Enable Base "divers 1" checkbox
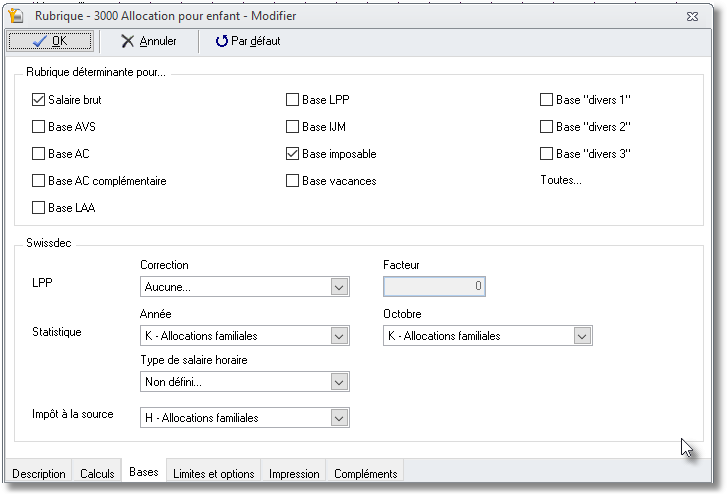This screenshot has height=497, width=728. [x=546, y=100]
